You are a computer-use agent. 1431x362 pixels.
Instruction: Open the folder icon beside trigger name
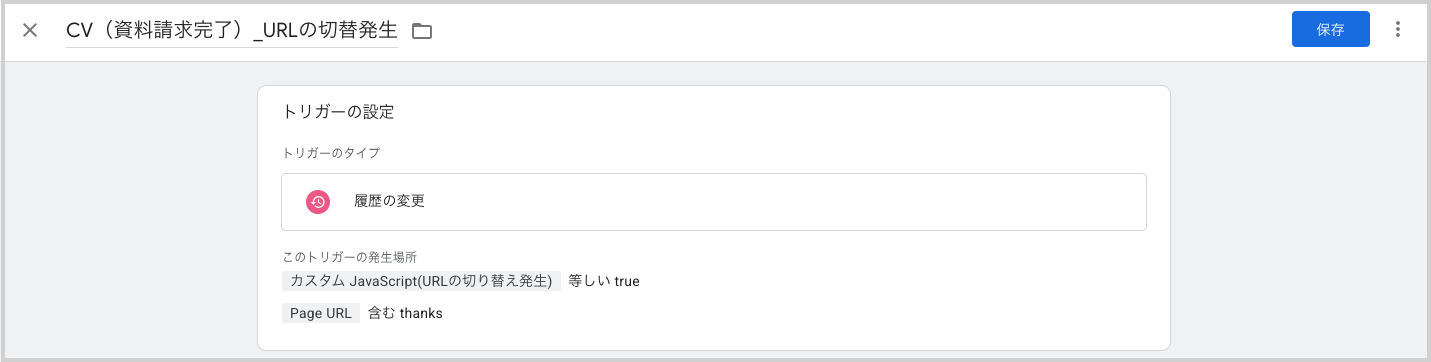[422, 31]
